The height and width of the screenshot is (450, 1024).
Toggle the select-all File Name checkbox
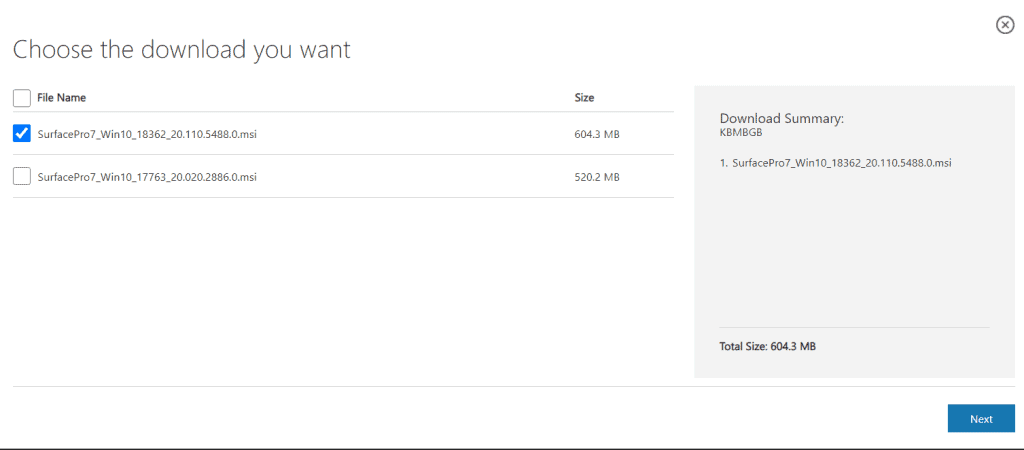(21, 98)
